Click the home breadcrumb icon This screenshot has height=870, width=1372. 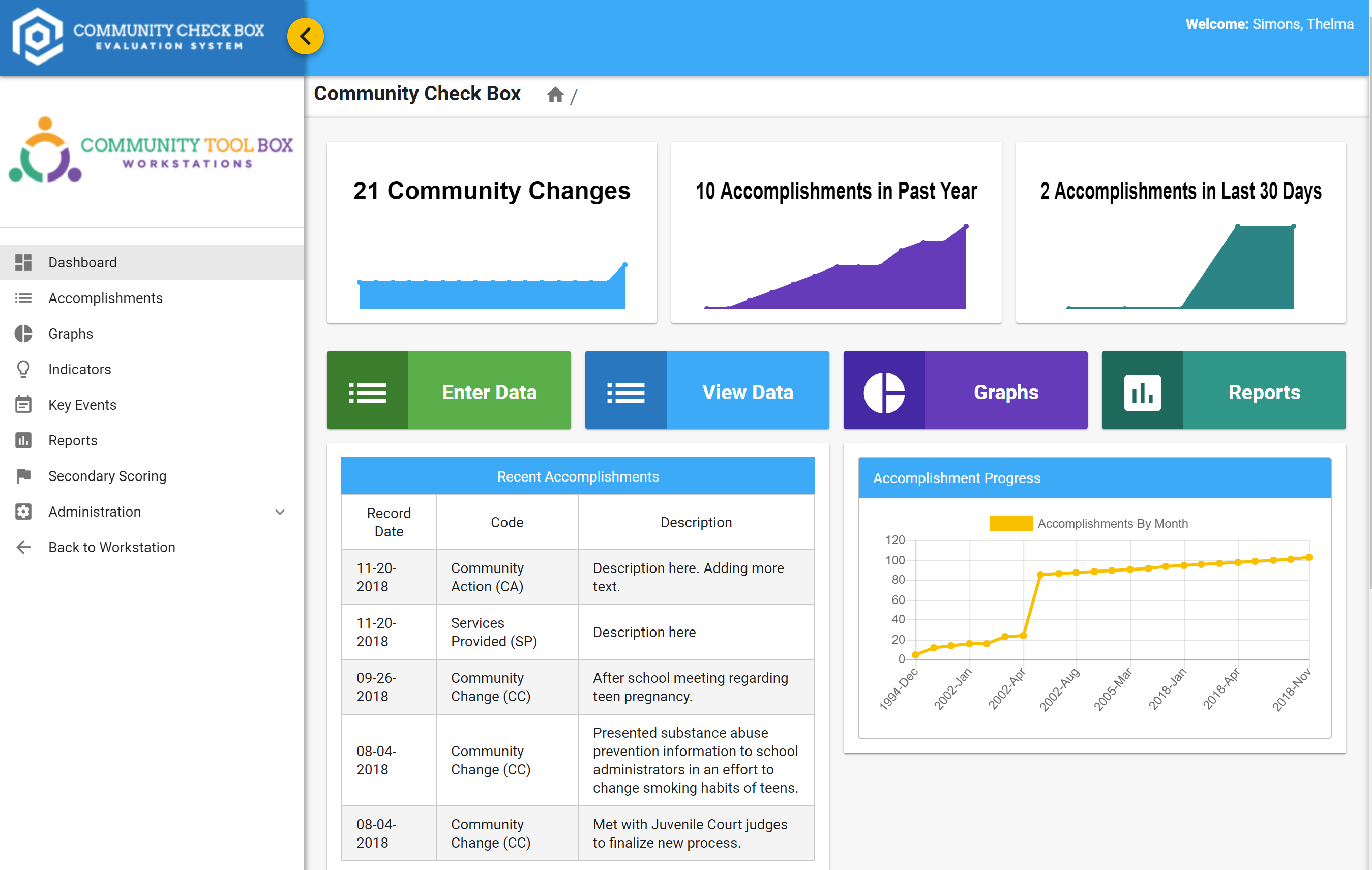click(x=555, y=94)
